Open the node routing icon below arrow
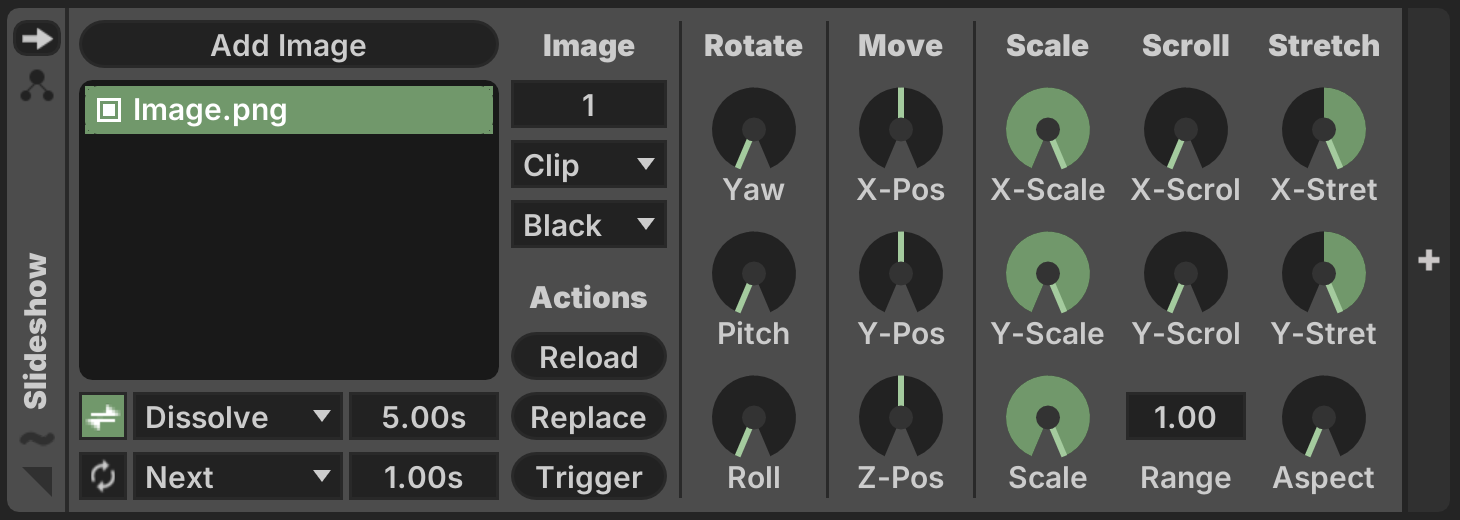The height and width of the screenshot is (520, 1460). [37, 88]
